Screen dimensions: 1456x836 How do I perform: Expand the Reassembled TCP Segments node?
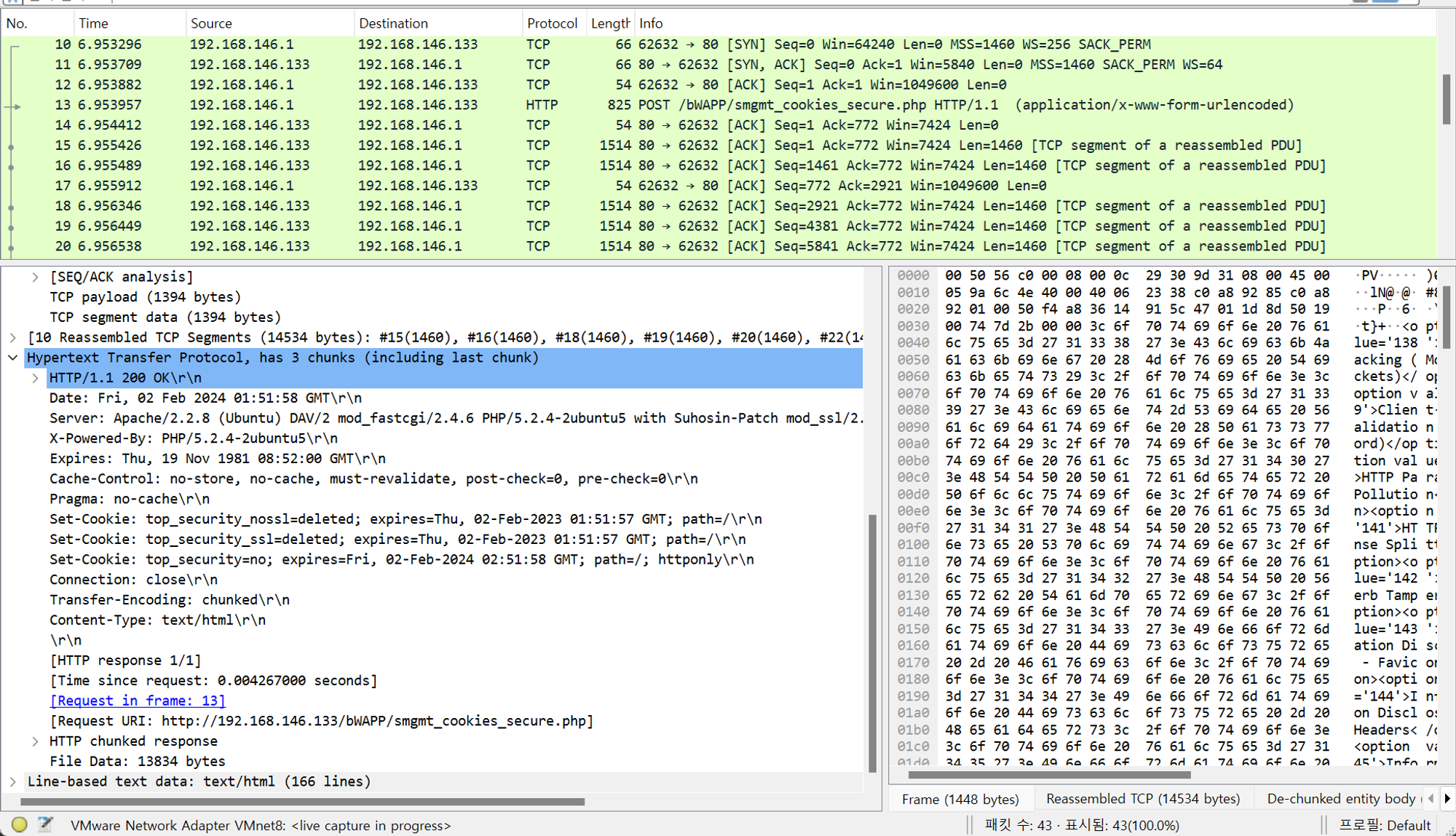pyautogui.click(x=12, y=337)
